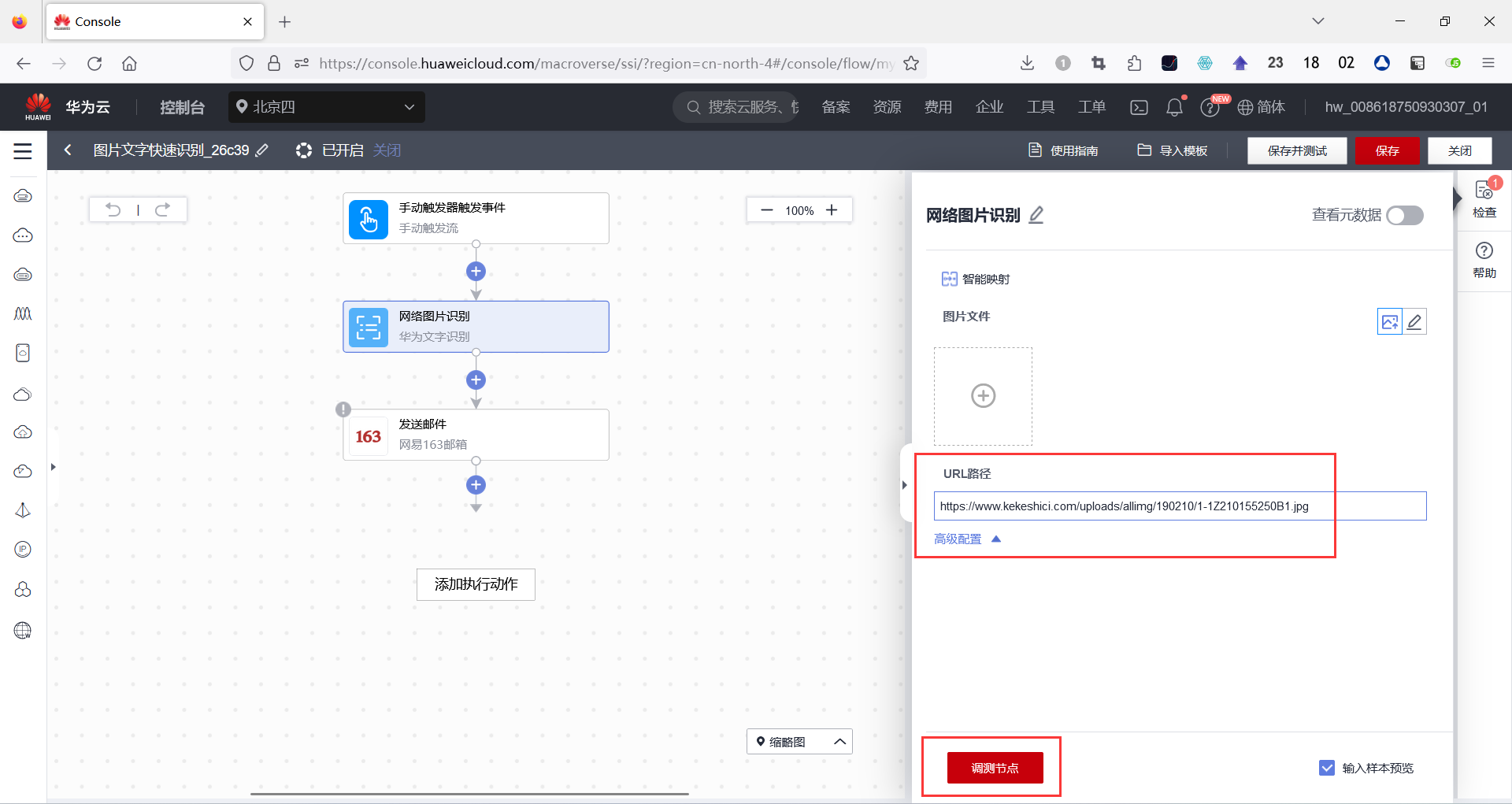Screen dimensions: 1512x804
Task: Zoom out canvas with minus icon
Action: click(766, 210)
